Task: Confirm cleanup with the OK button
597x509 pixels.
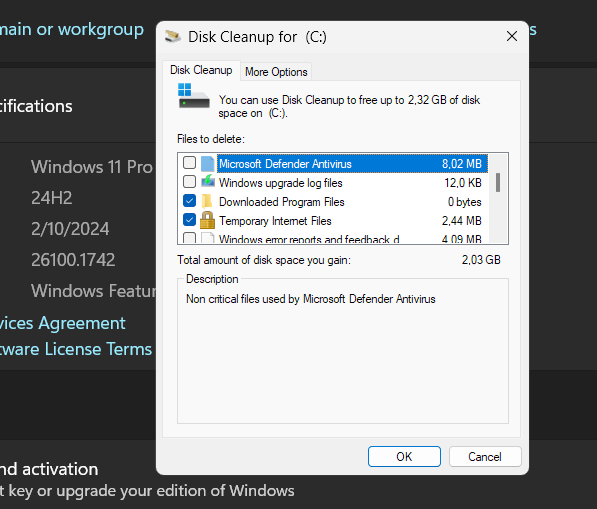Action: [404, 456]
